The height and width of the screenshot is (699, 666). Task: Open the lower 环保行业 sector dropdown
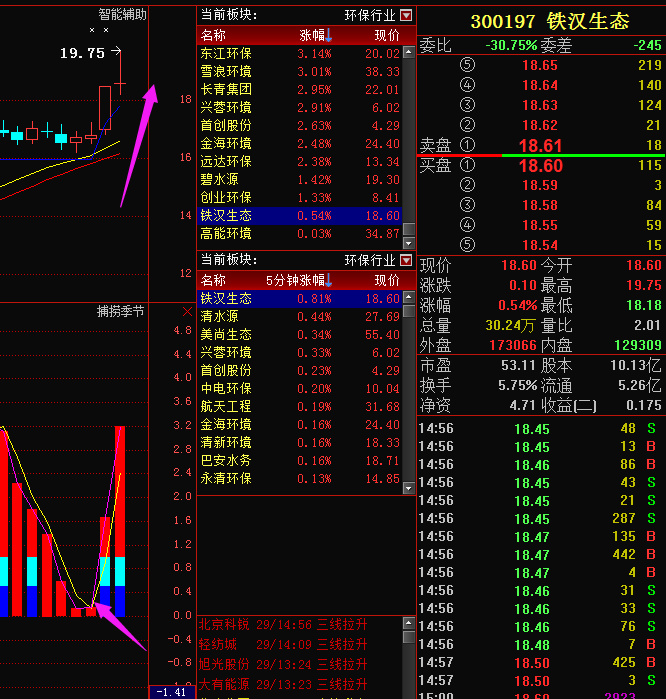click(x=406, y=260)
